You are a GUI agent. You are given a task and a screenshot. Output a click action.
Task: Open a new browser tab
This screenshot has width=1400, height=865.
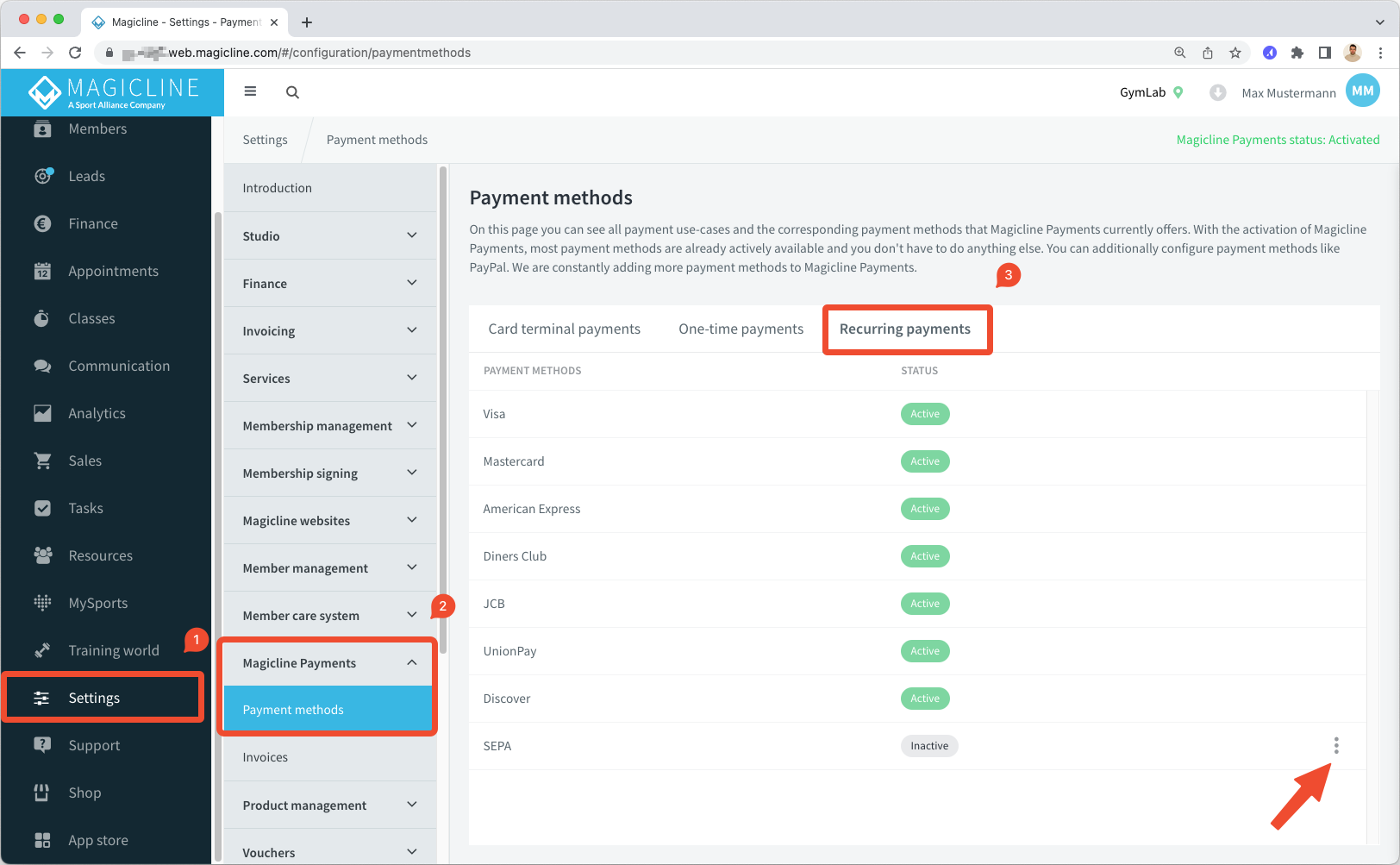(x=307, y=22)
